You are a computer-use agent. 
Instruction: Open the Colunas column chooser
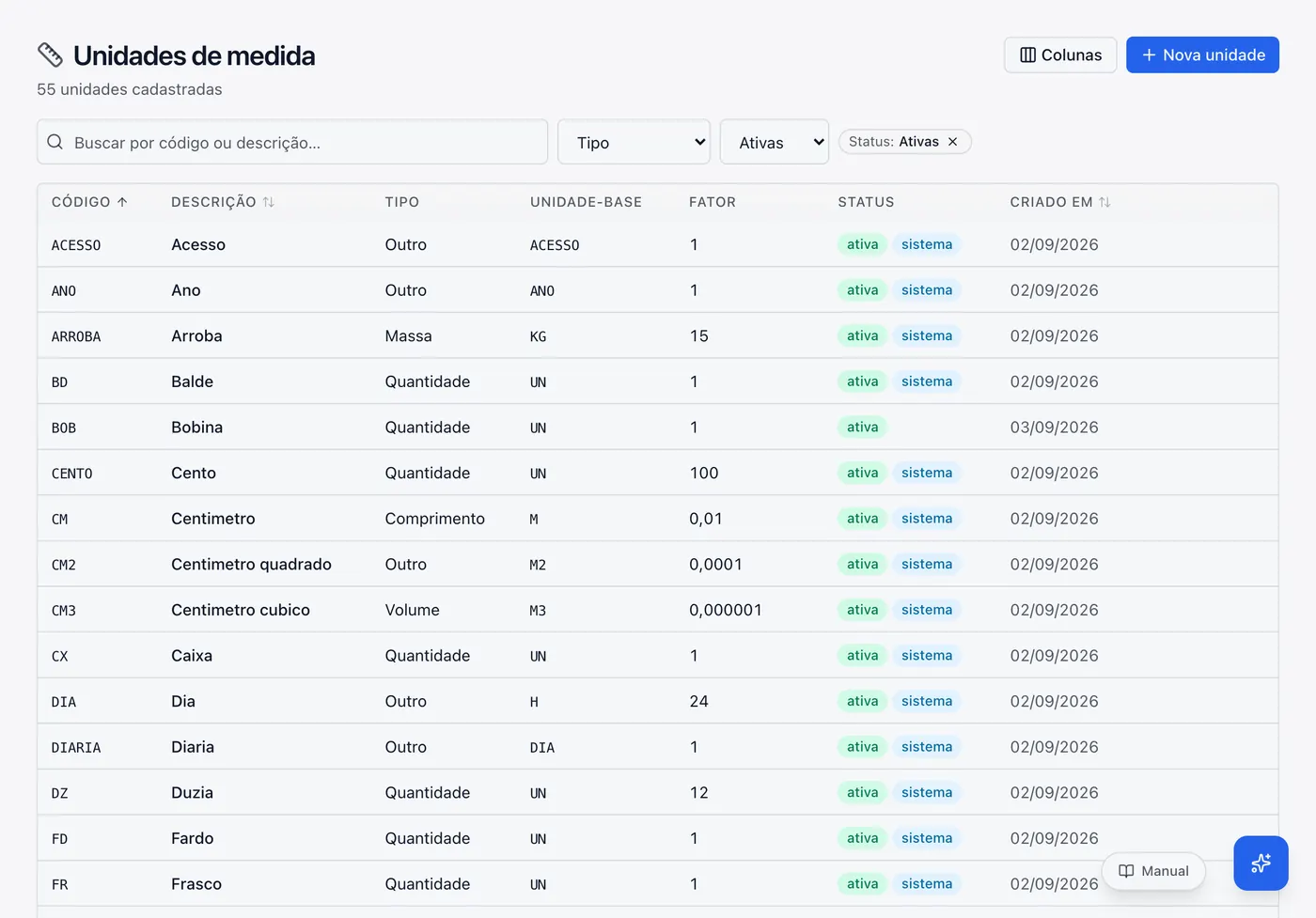(1060, 55)
